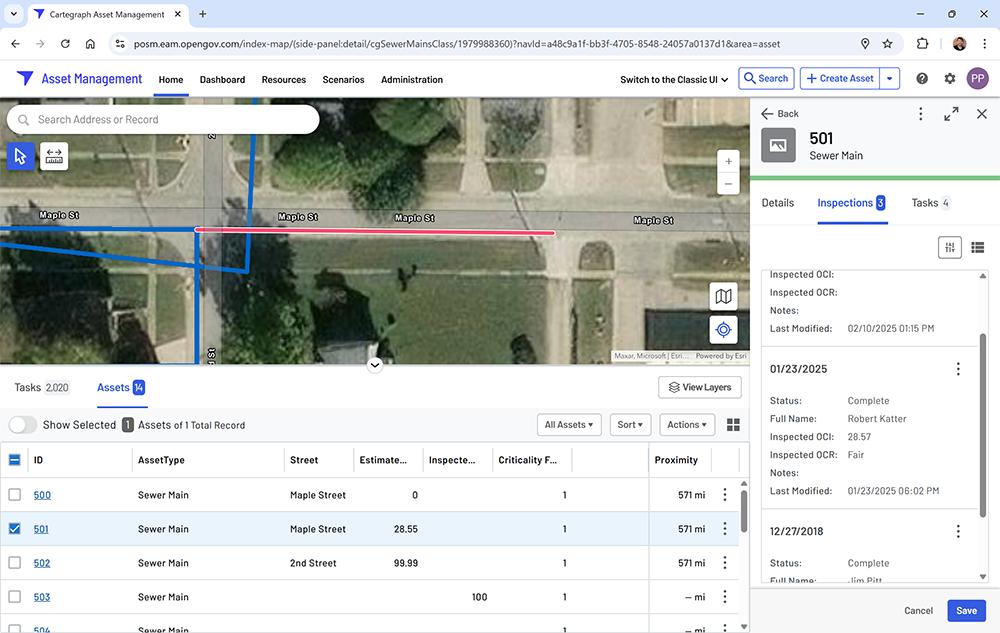Open options for 01/23/2025 inspection
This screenshot has width=1000, height=633.
click(958, 369)
